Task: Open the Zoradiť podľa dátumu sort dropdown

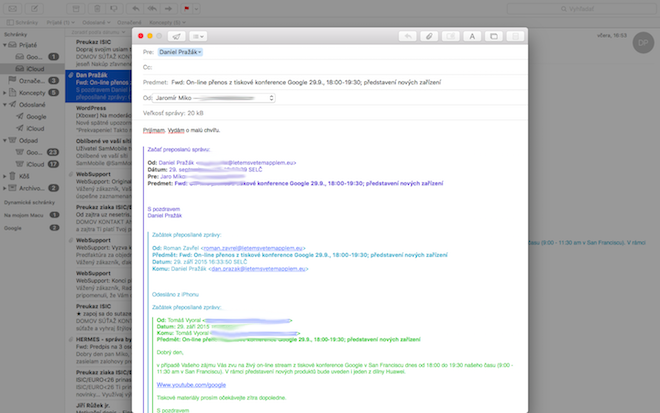Action: 98,32
